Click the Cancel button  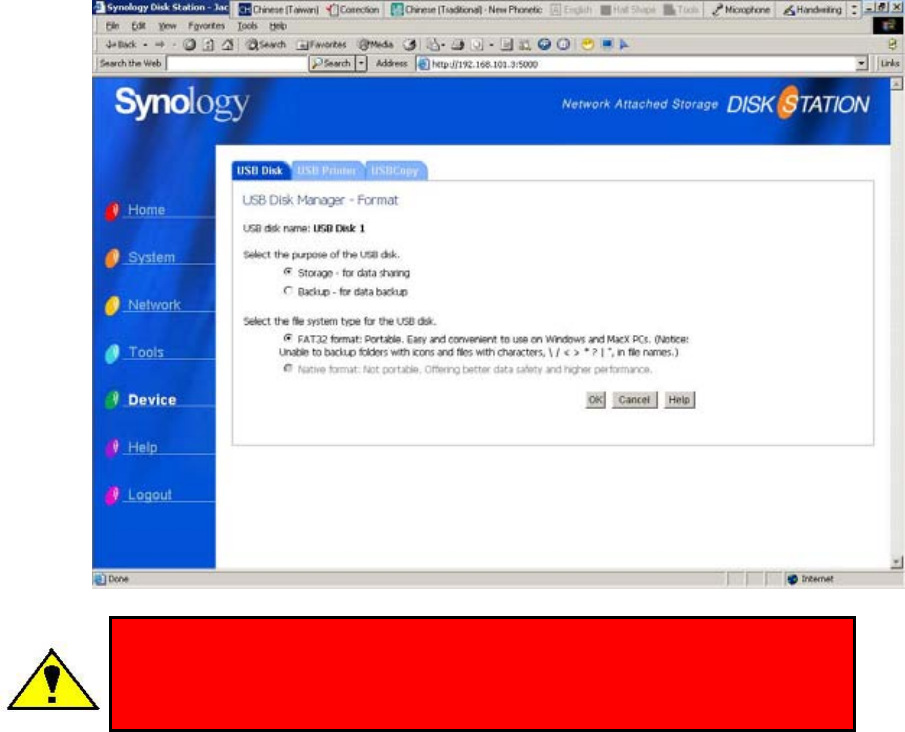(x=634, y=400)
